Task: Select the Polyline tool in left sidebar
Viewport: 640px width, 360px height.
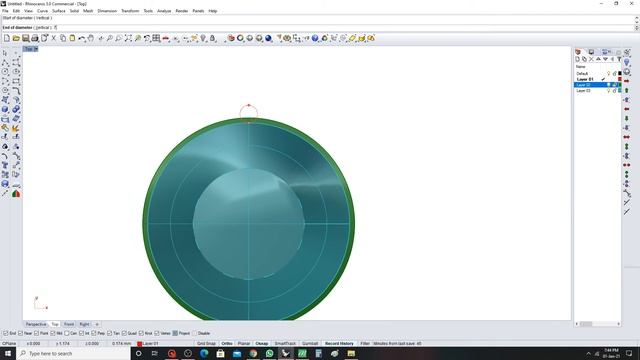Action: pyautogui.click(x=5, y=62)
